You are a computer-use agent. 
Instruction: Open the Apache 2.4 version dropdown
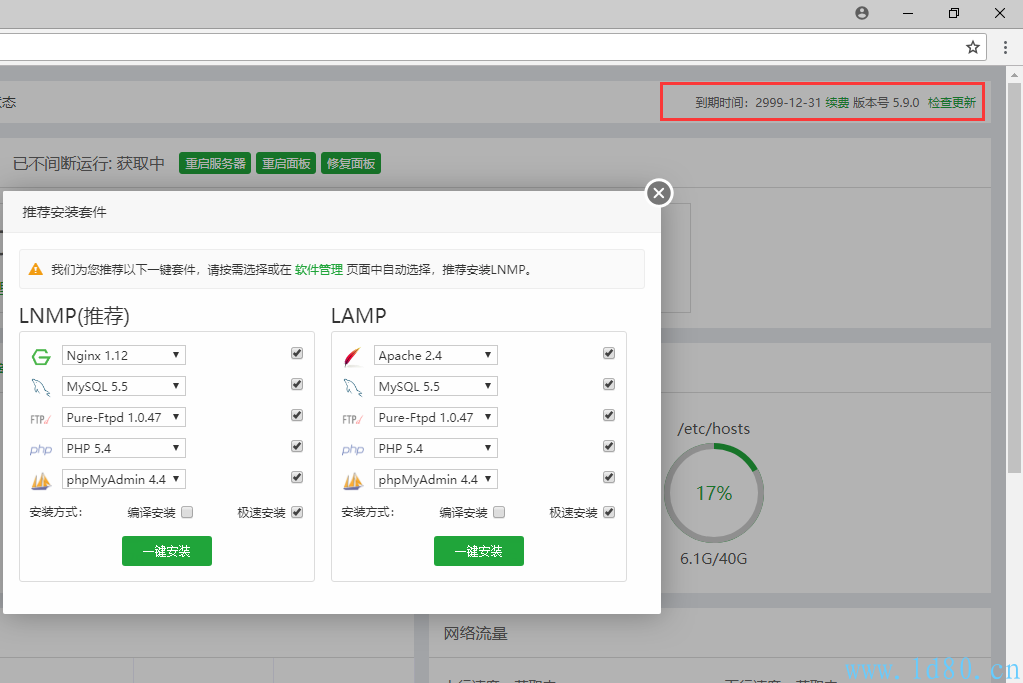[436, 355]
